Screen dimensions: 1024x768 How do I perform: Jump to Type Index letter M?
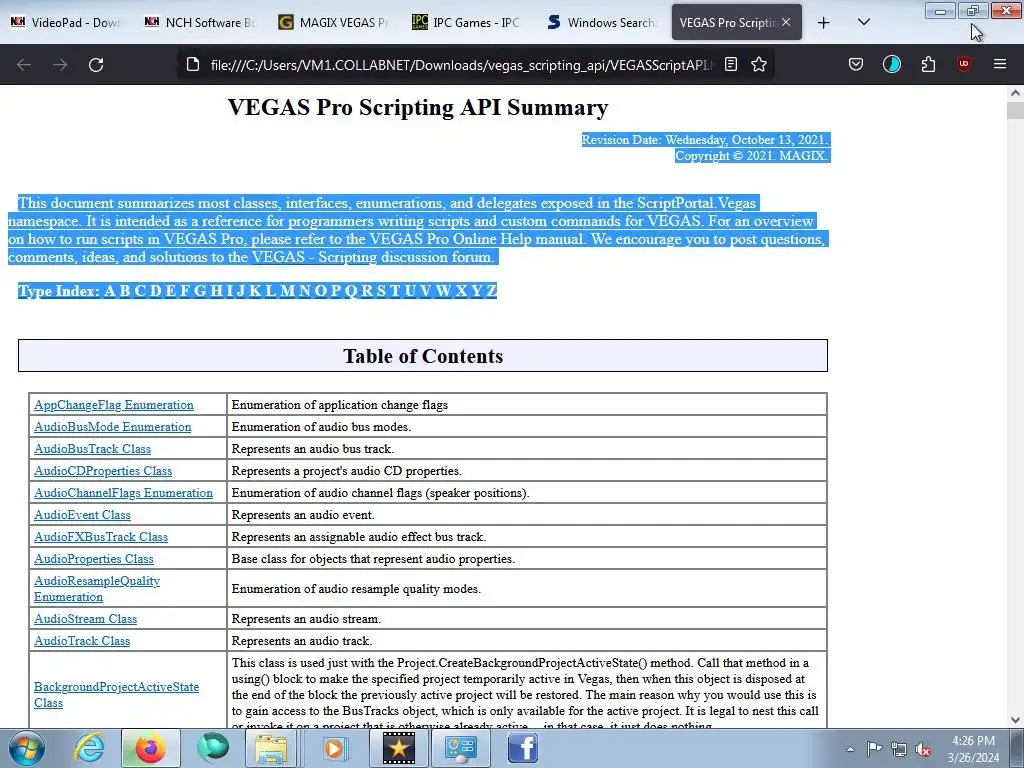point(287,291)
